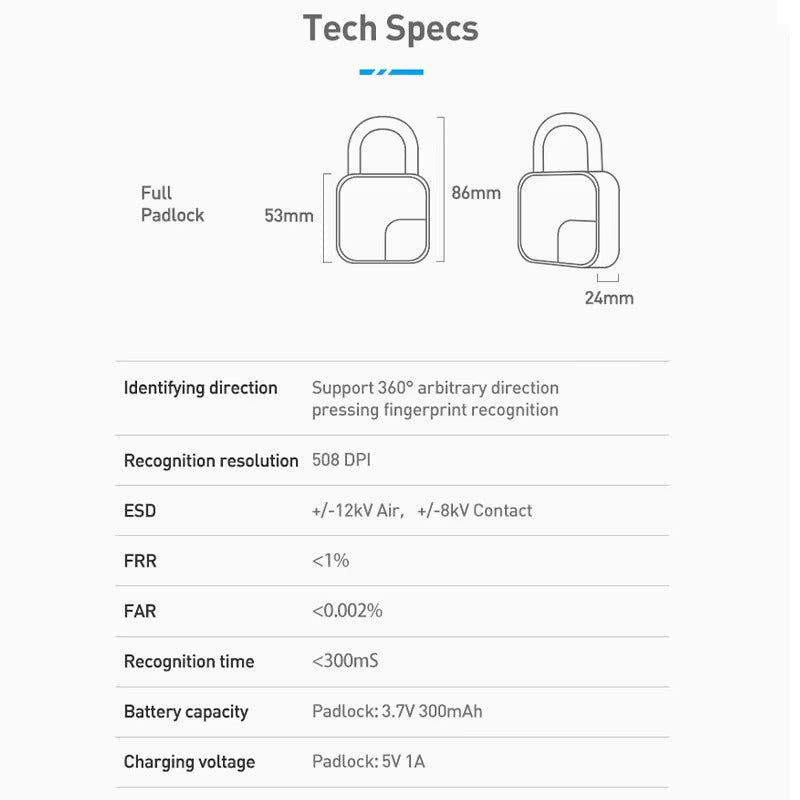Click the +/-8kV Contact value
The width and height of the screenshot is (800, 800).
click(x=474, y=511)
